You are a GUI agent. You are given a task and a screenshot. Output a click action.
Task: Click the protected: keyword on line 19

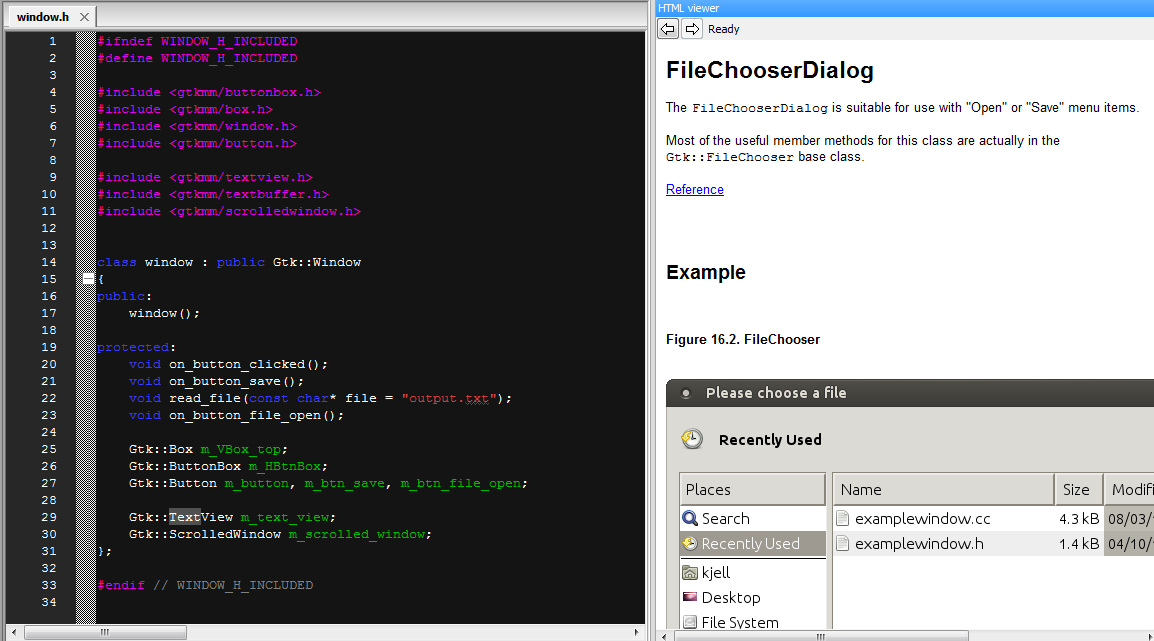pyautogui.click(x=136, y=347)
